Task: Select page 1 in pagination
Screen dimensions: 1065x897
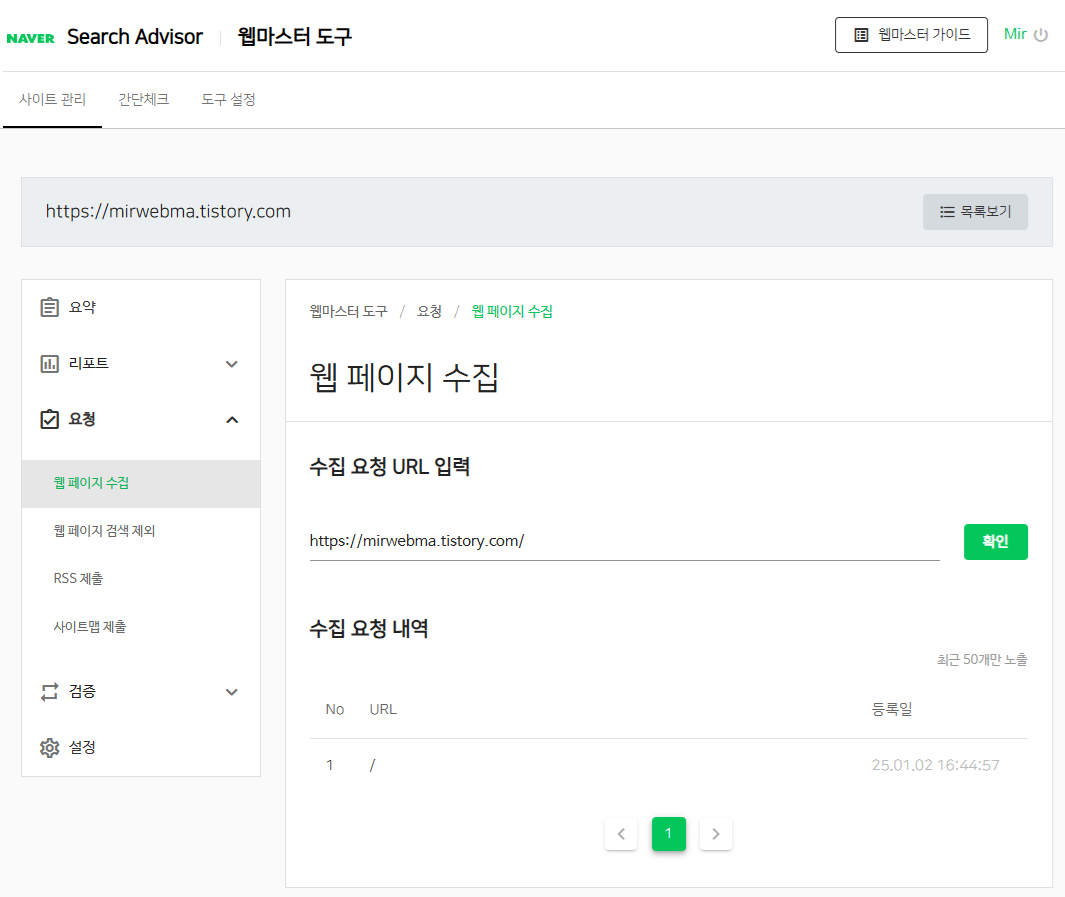Action: click(668, 834)
